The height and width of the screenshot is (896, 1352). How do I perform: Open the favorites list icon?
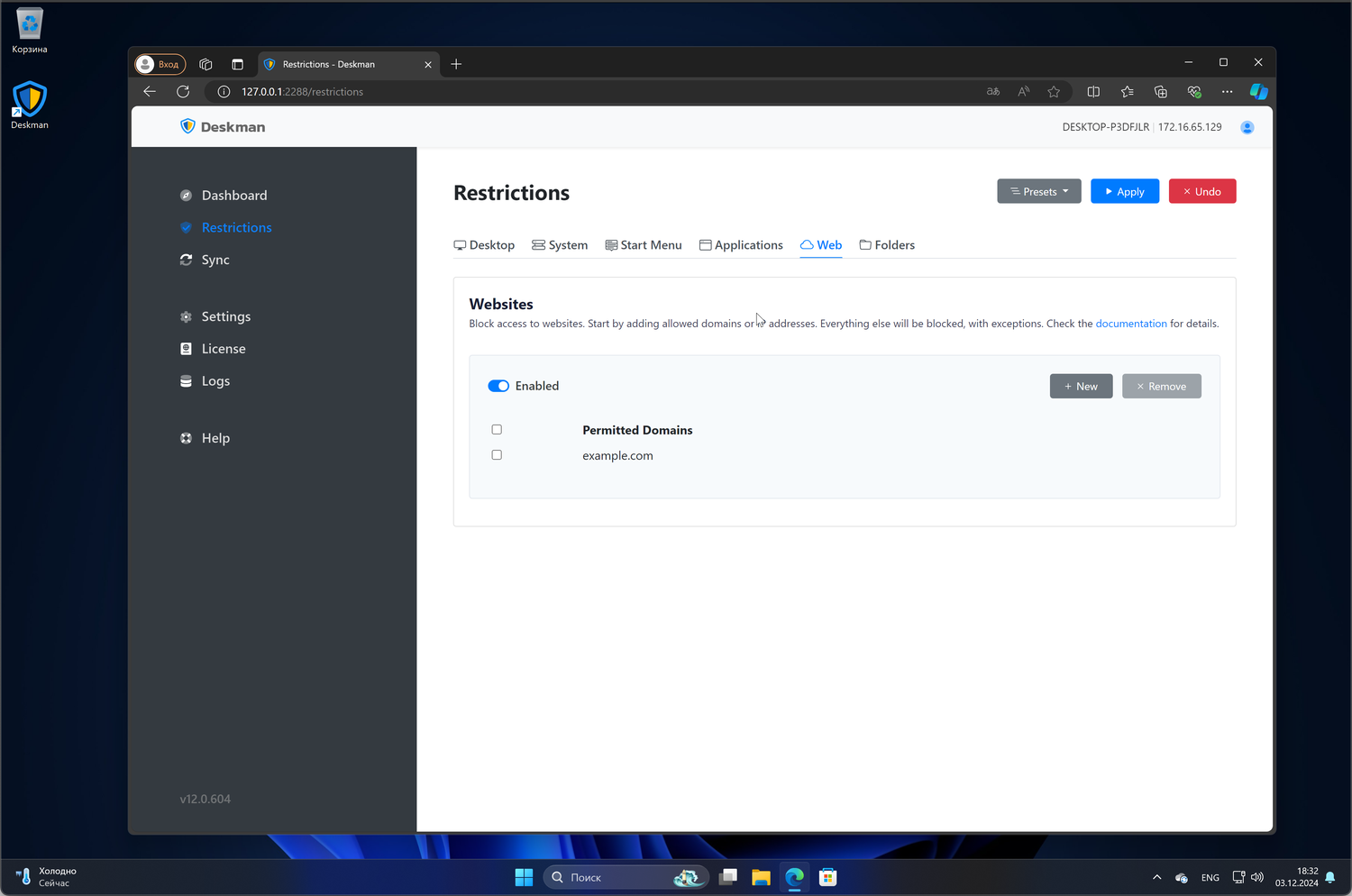pos(1127,92)
